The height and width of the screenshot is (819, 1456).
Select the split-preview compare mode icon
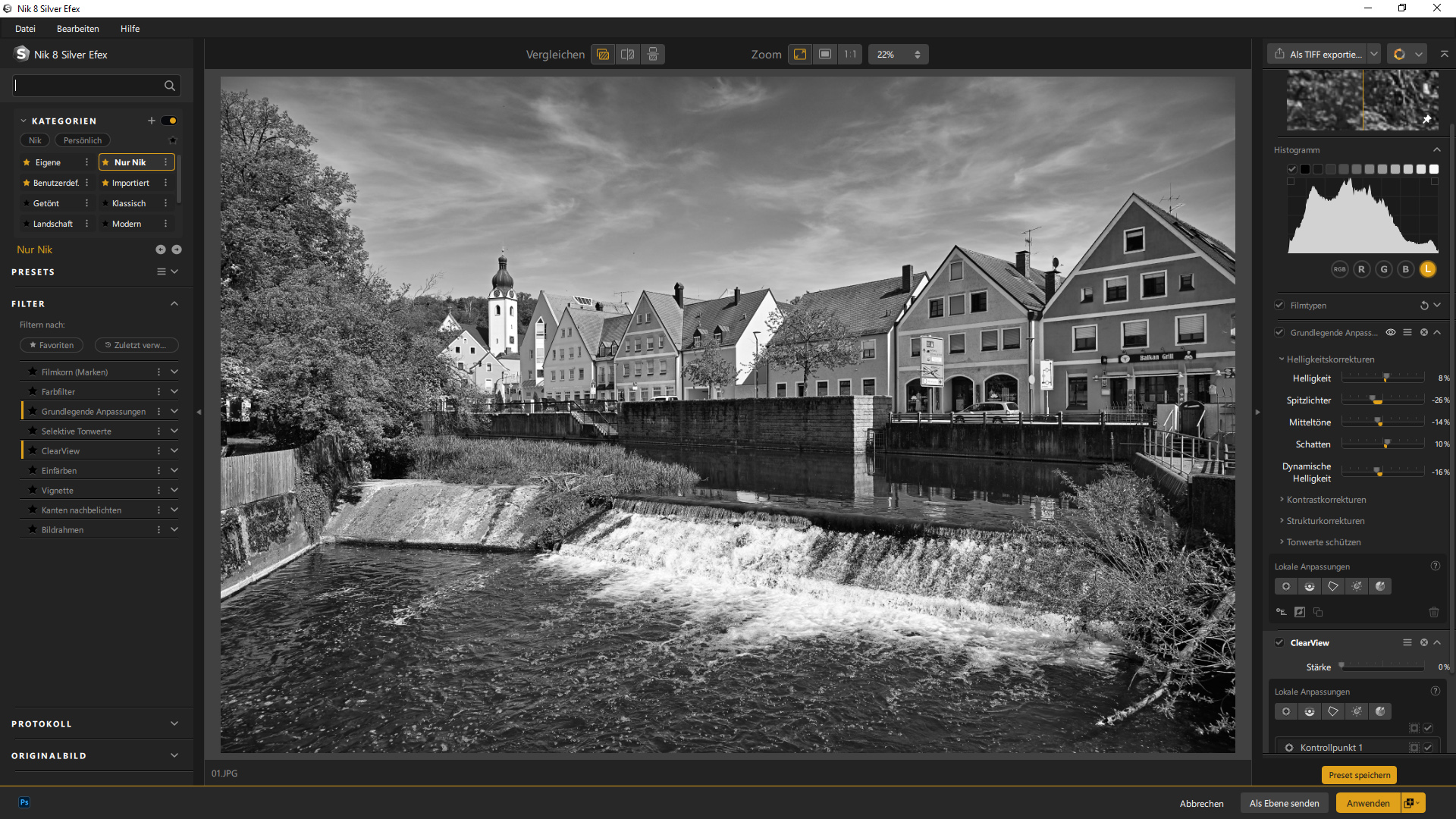coord(627,55)
